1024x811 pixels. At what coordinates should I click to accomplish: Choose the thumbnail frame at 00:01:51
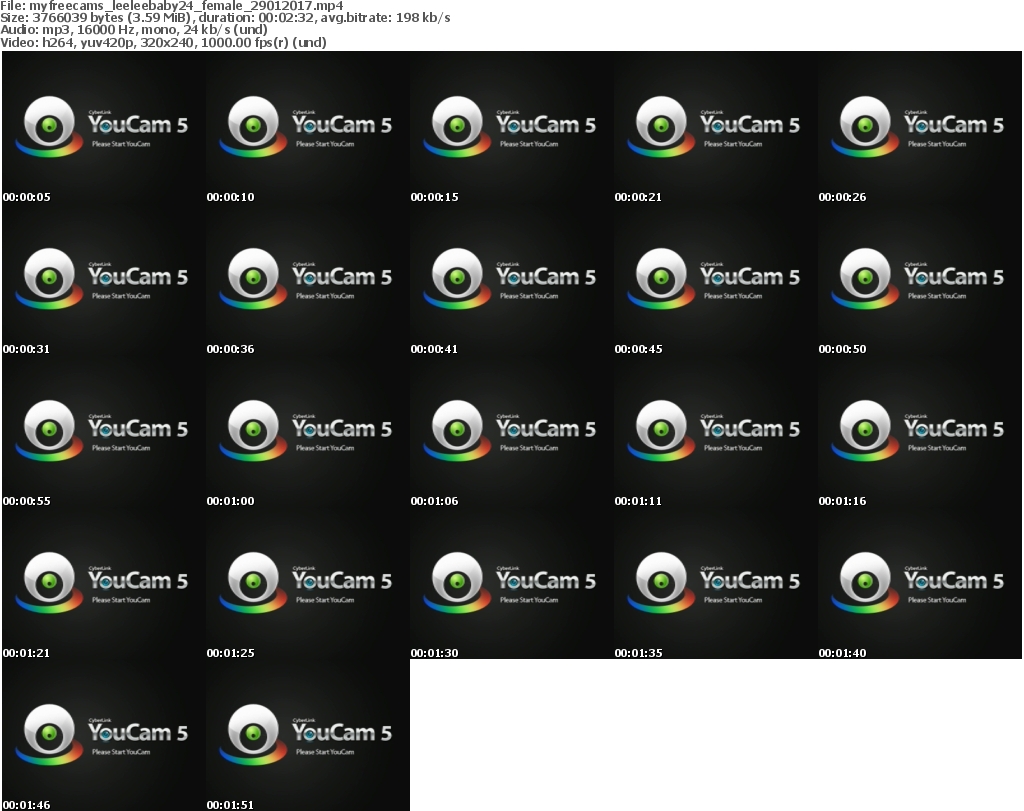point(308,735)
